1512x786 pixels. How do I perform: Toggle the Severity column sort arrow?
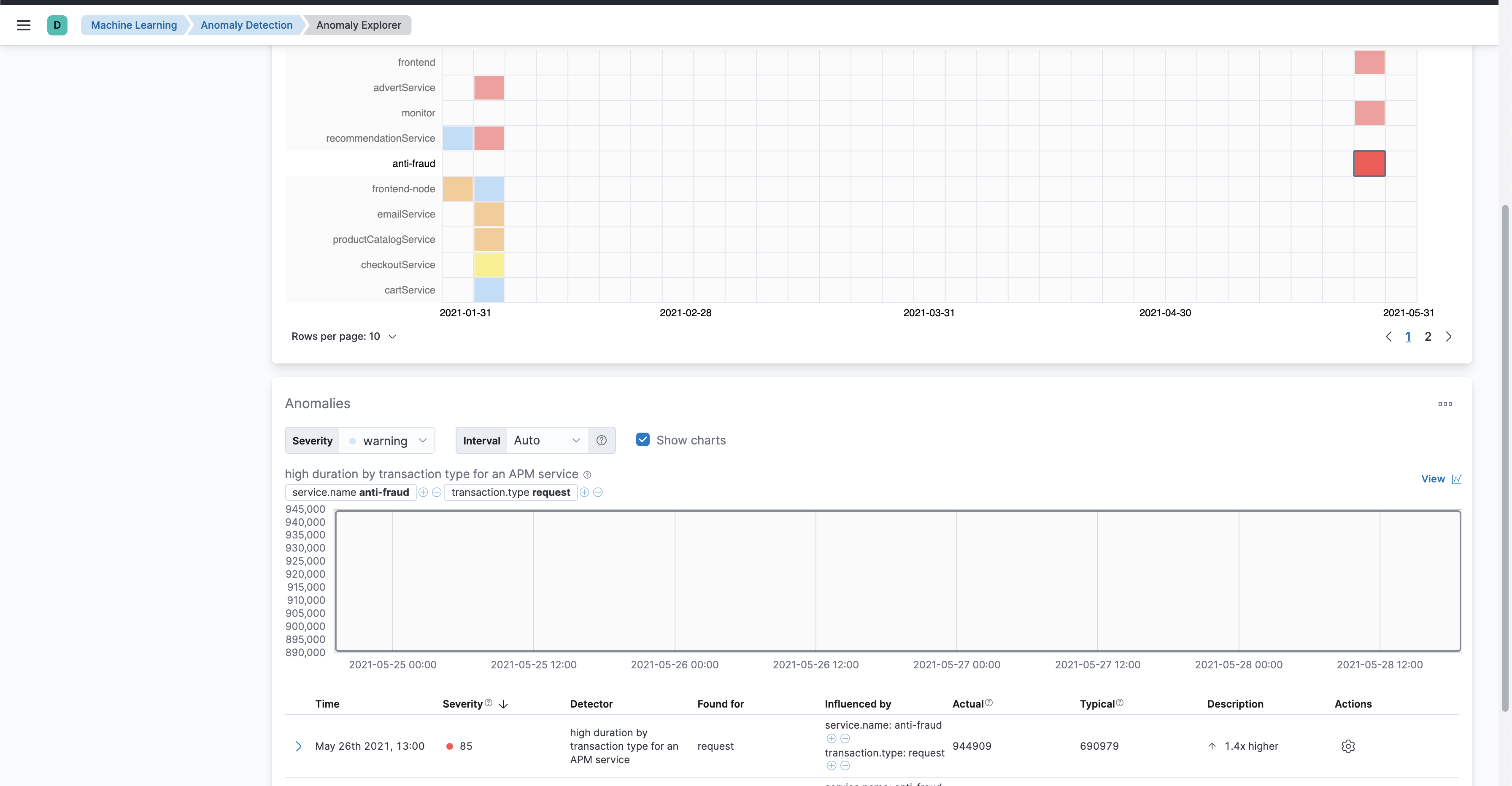503,705
